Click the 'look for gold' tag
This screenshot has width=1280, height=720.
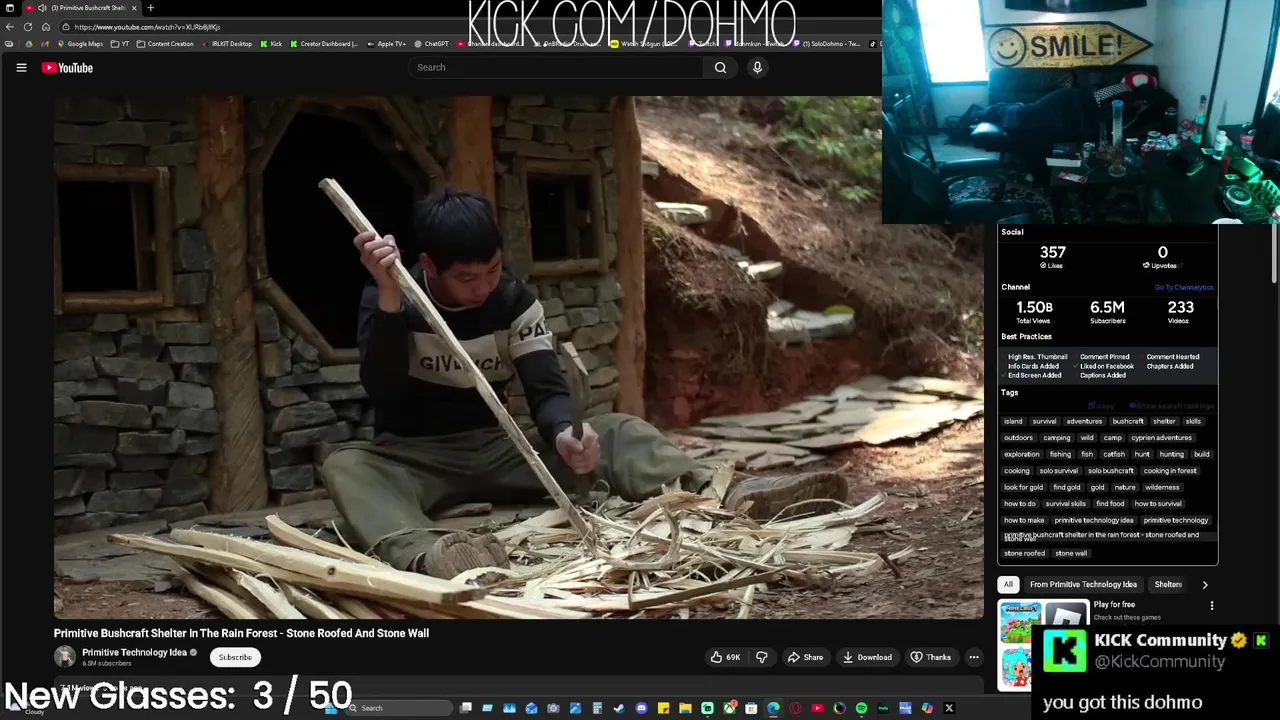(1023, 487)
